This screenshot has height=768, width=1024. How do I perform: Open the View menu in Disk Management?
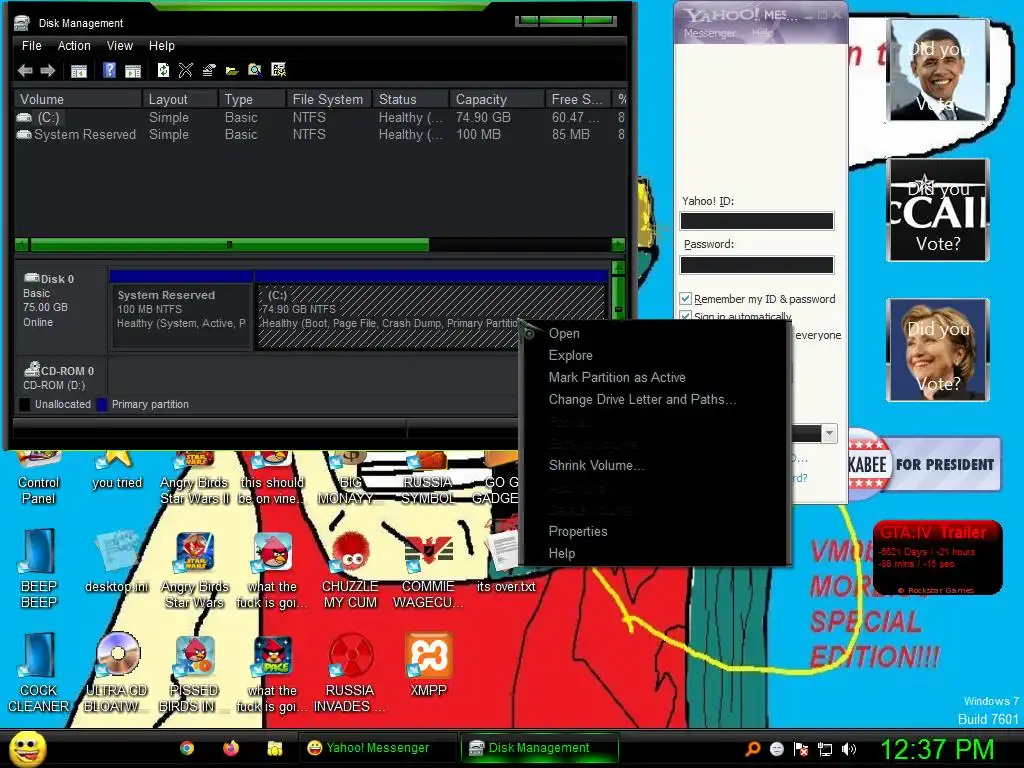tap(120, 46)
